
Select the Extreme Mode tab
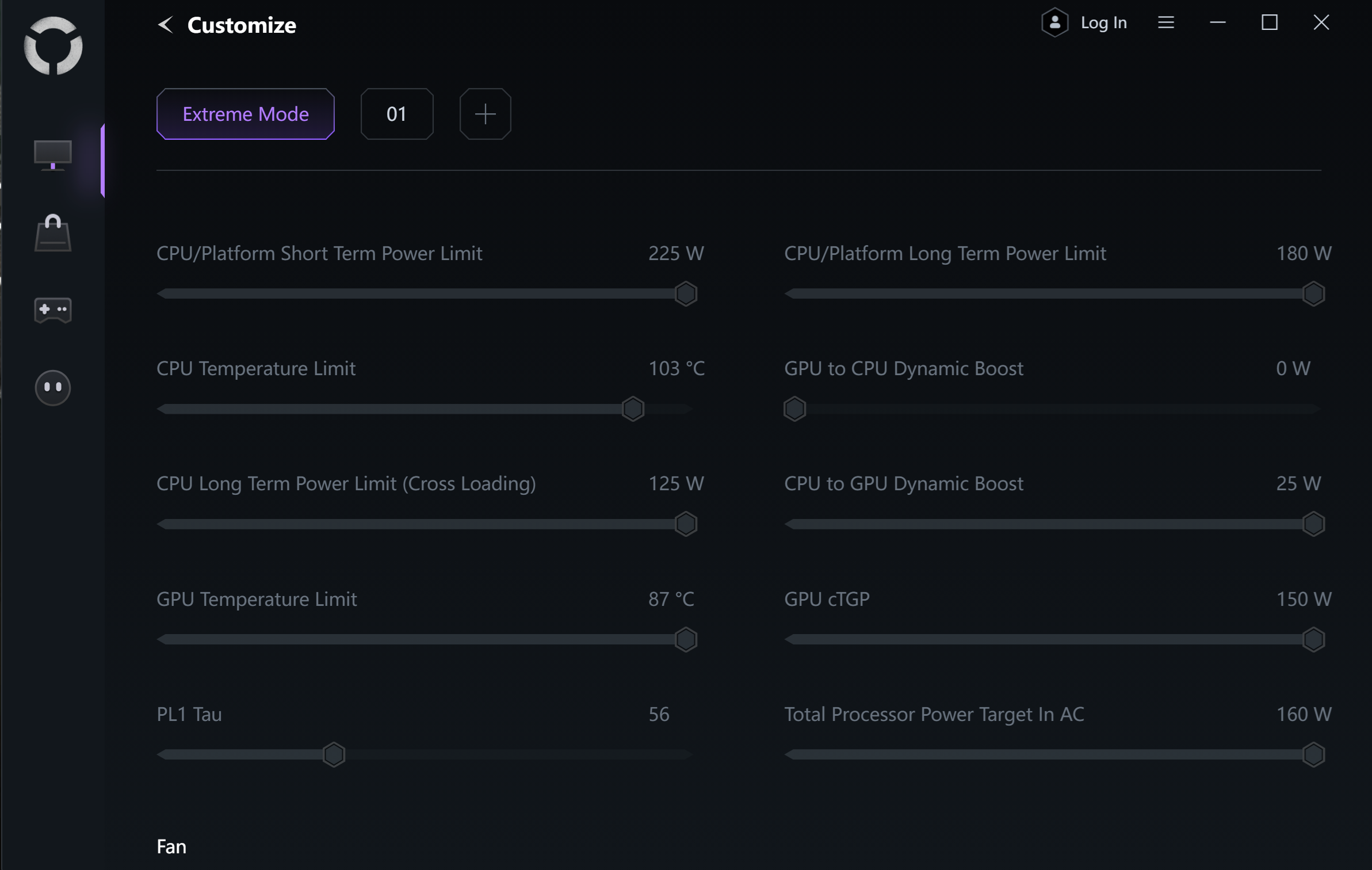(x=246, y=114)
